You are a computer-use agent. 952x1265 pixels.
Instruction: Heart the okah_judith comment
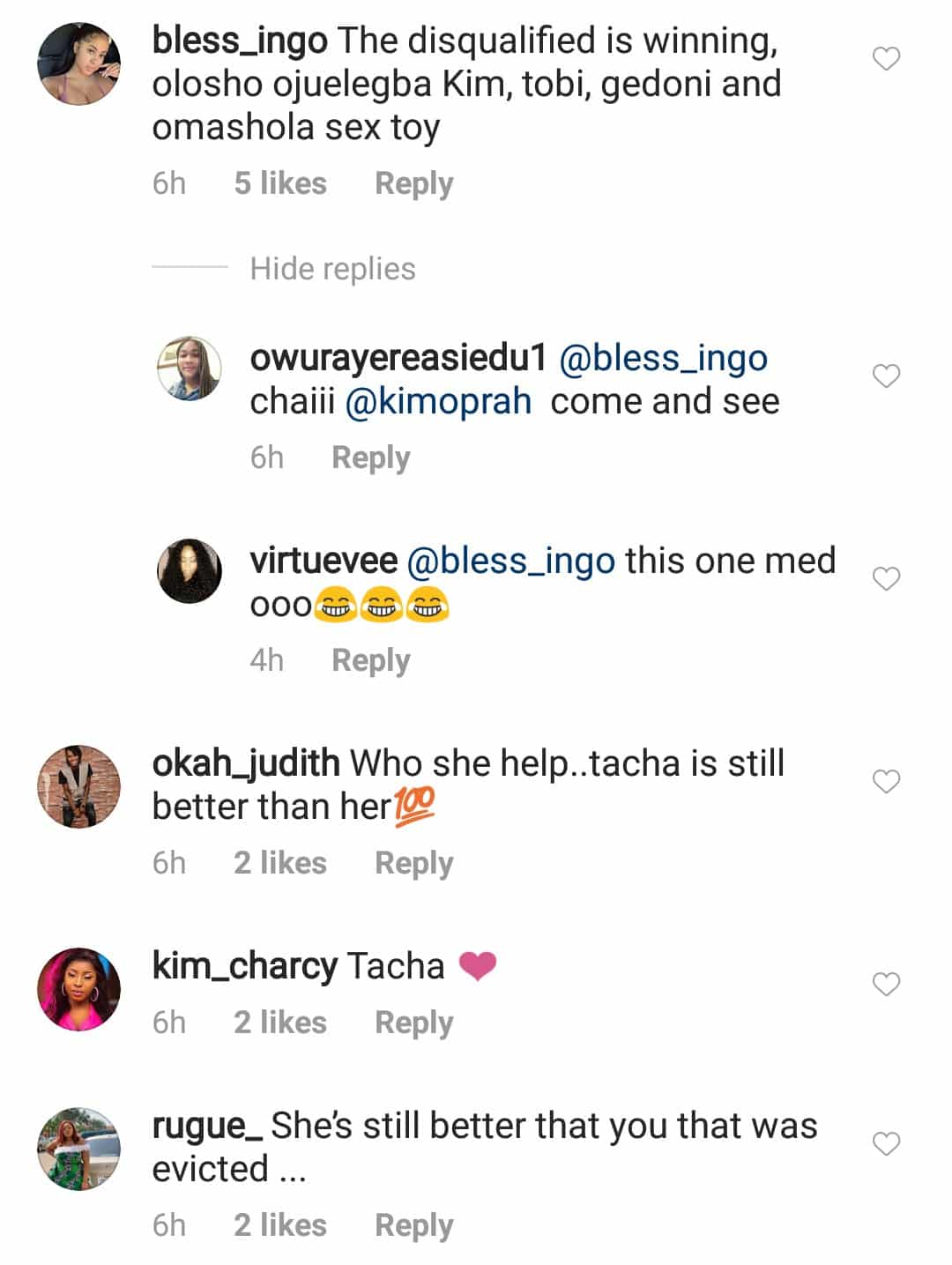(886, 782)
